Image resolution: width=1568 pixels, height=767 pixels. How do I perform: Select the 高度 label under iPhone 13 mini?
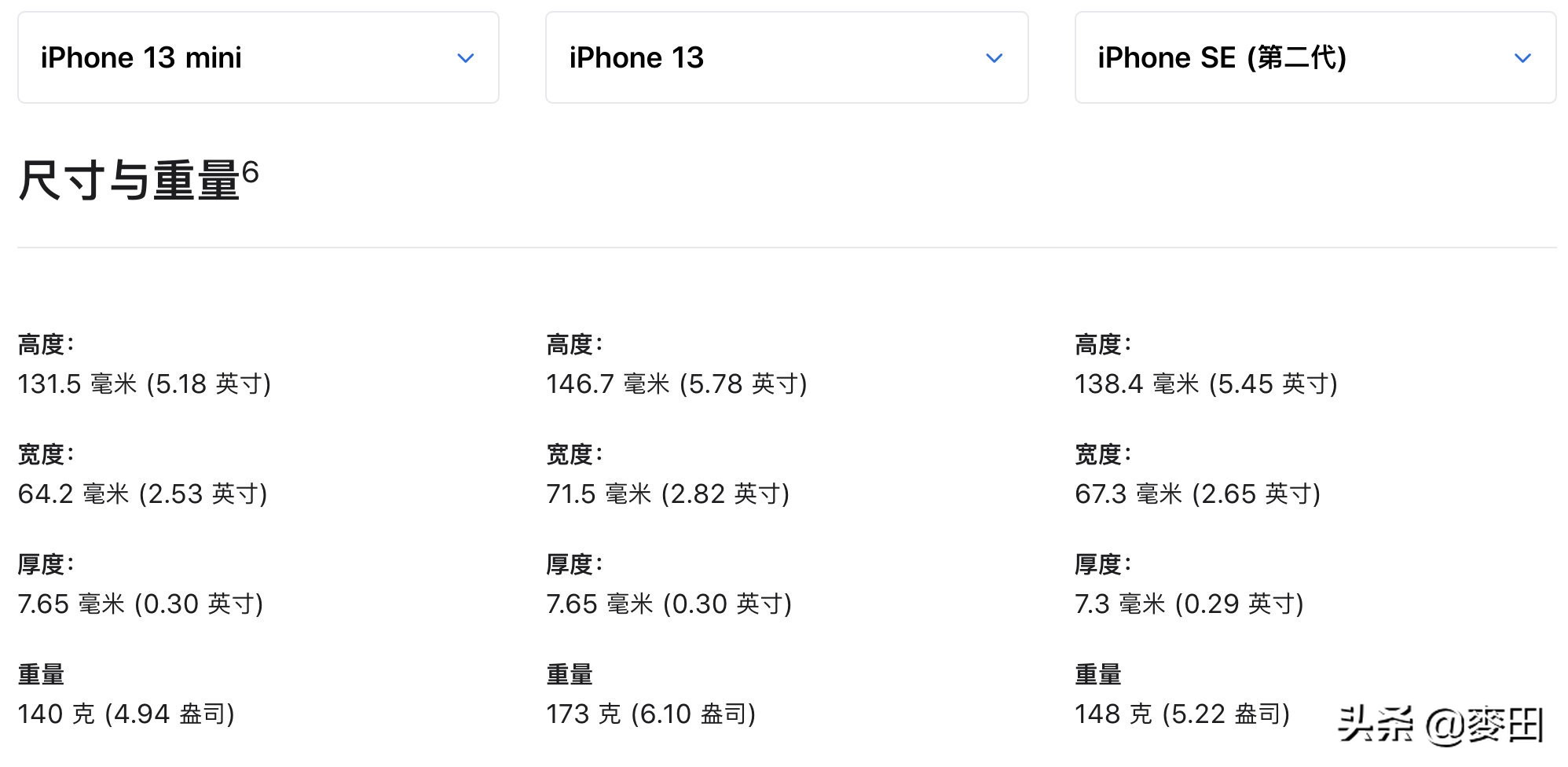tap(46, 343)
